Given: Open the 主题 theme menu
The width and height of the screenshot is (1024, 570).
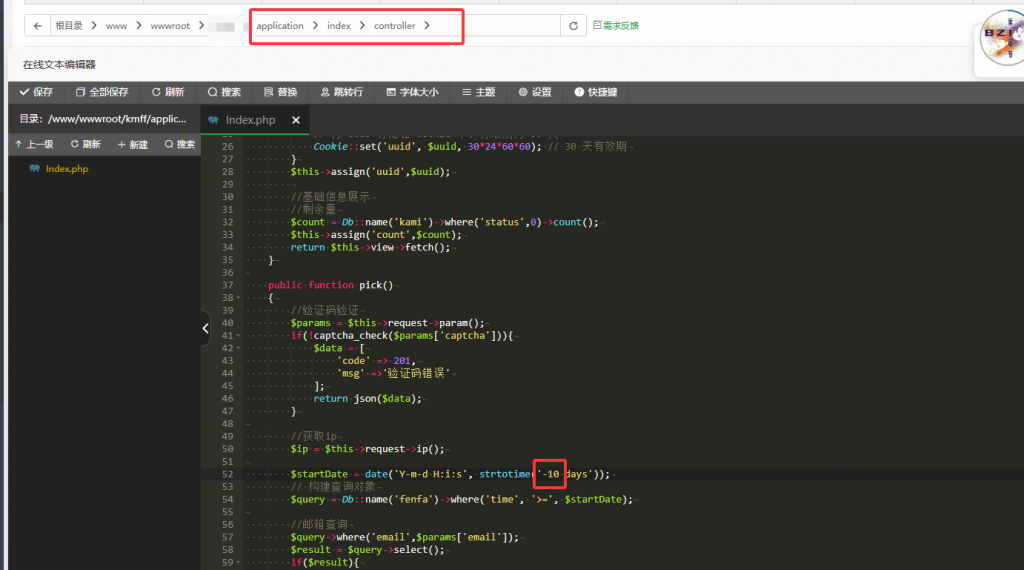Looking at the screenshot, I should tap(478, 92).
